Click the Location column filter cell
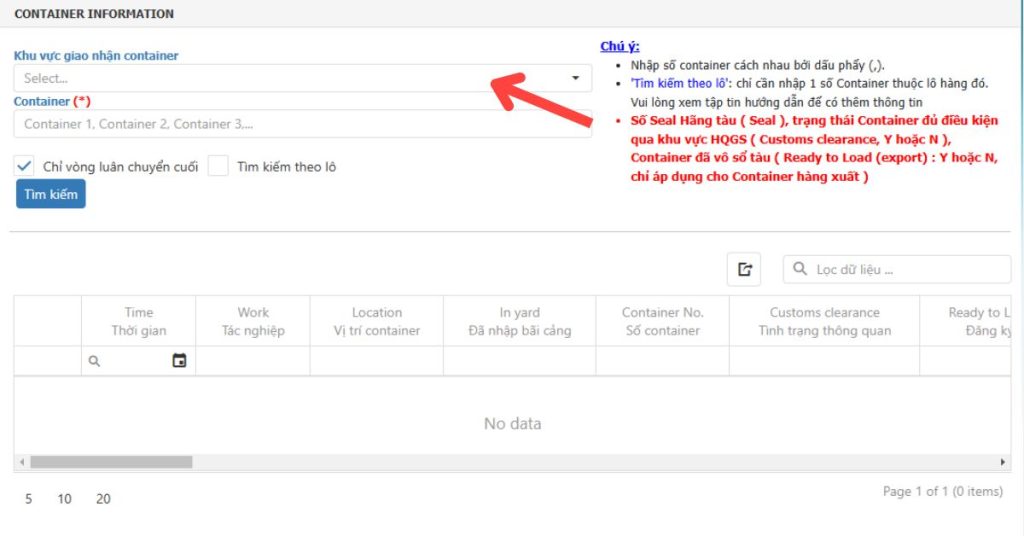The height and width of the screenshot is (536, 1024). pos(377,361)
